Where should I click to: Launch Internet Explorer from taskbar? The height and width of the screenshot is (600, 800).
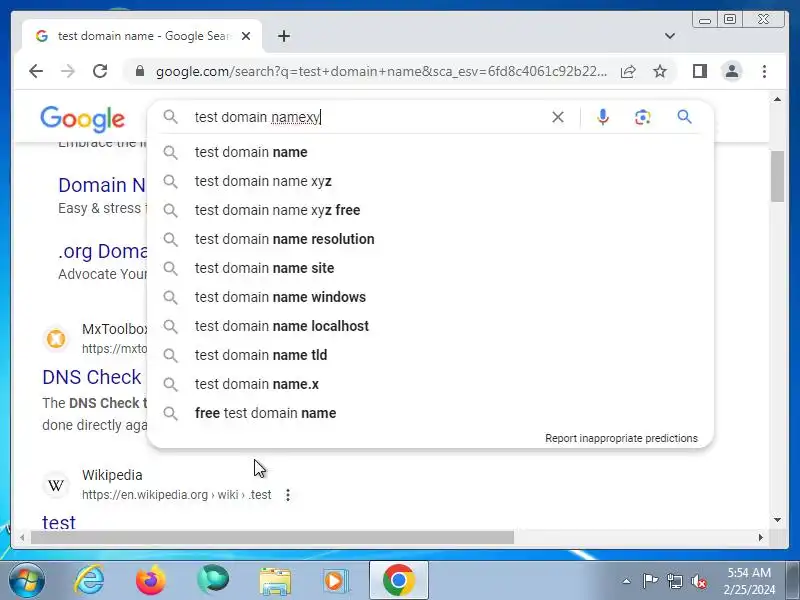[x=89, y=580]
